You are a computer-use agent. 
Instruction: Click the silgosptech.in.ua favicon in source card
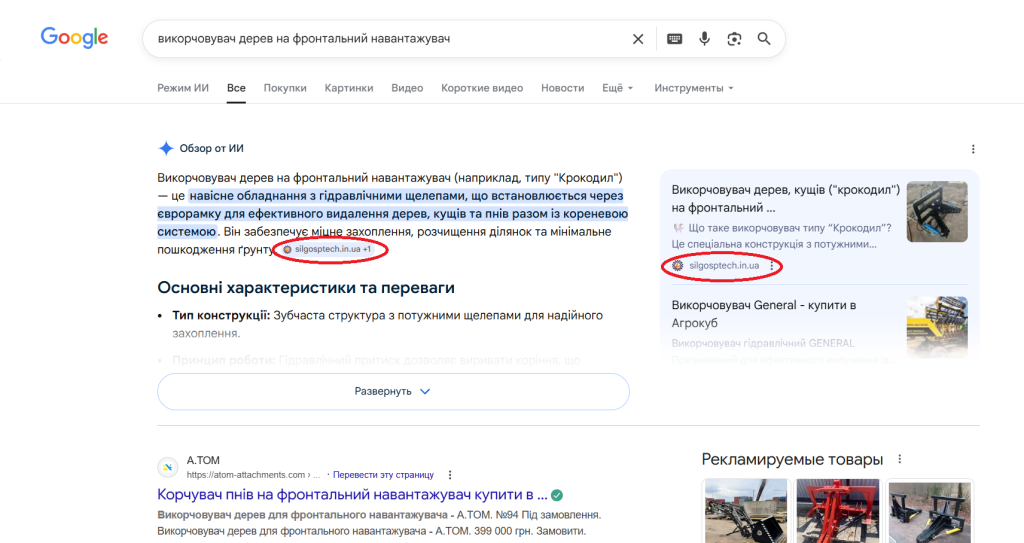coord(678,266)
